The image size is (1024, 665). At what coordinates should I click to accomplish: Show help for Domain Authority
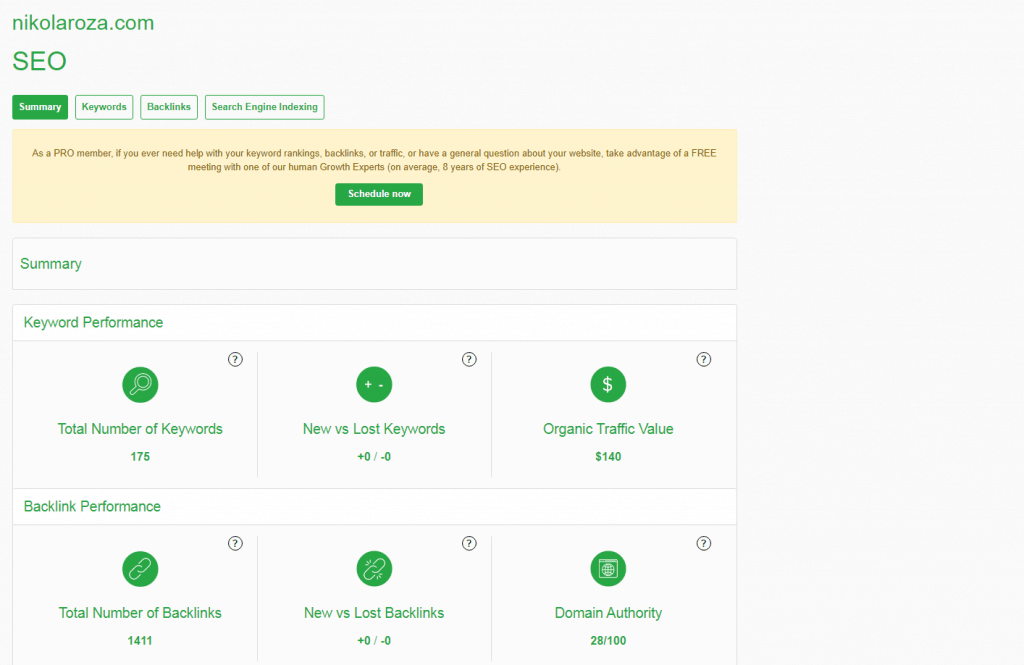pyautogui.click(x=703, y=543)
